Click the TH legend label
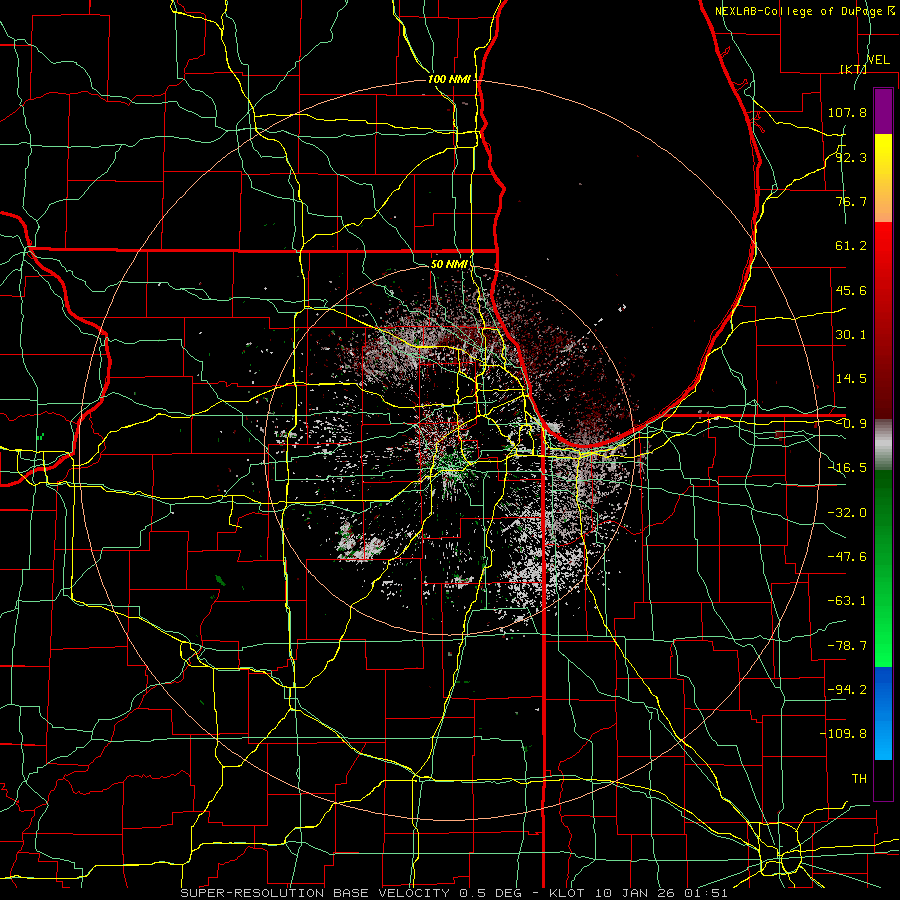This screenshot has height=900, width=900. [859, 779]
